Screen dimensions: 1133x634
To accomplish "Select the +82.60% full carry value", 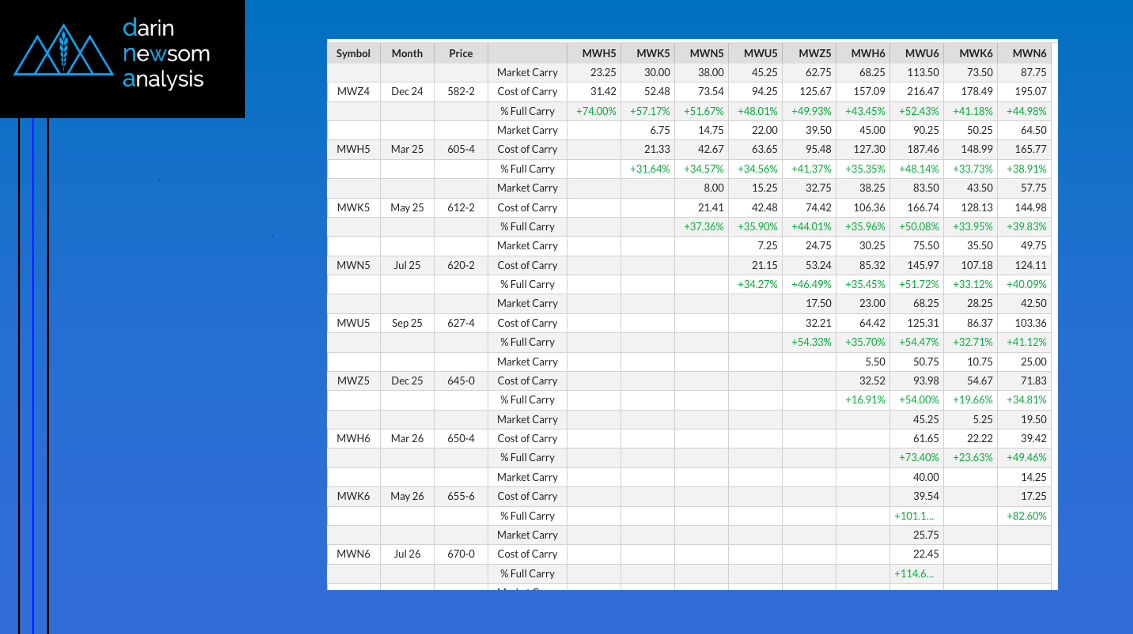I will (x=1026, y=516).
